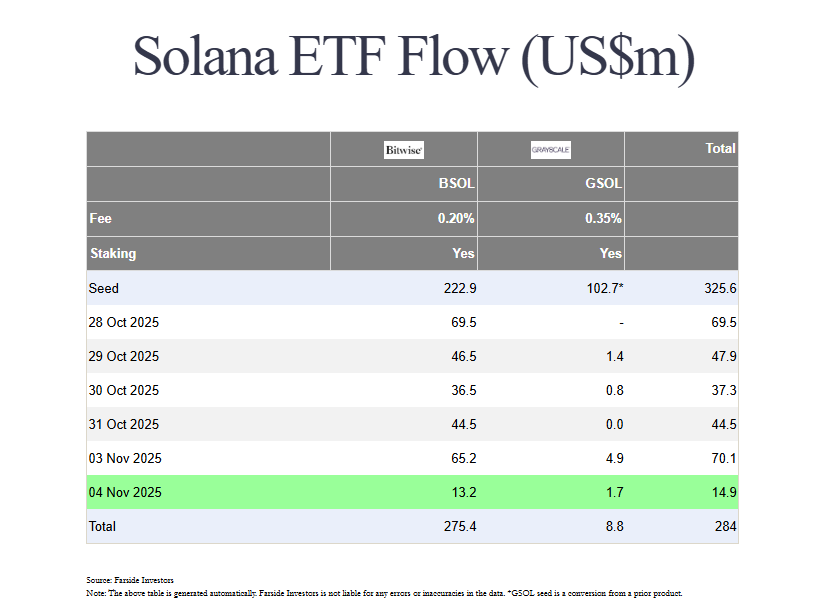
Task: Select the 102.7* GSOL seed value
Action: coord(601,288)
